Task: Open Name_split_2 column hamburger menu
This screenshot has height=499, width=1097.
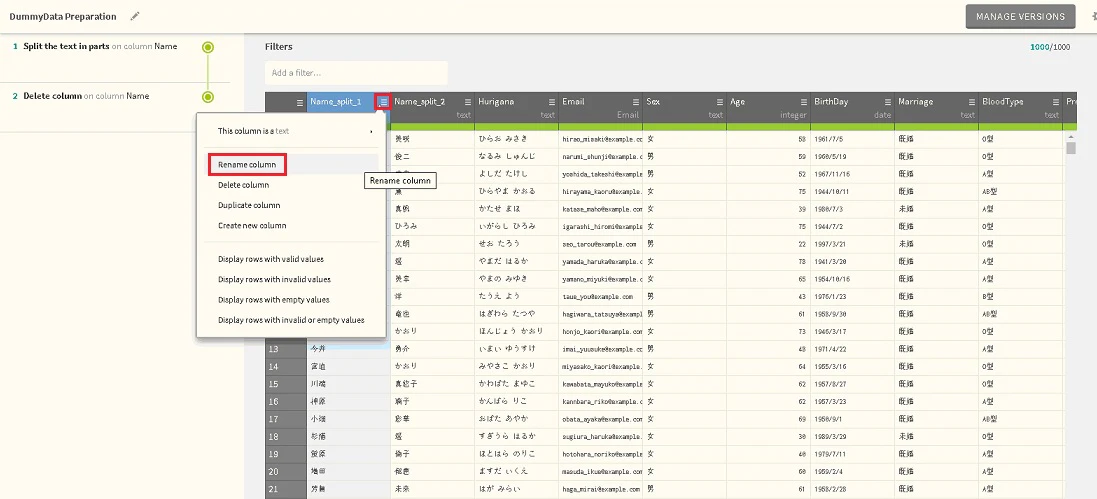Action: click(467, 101)
